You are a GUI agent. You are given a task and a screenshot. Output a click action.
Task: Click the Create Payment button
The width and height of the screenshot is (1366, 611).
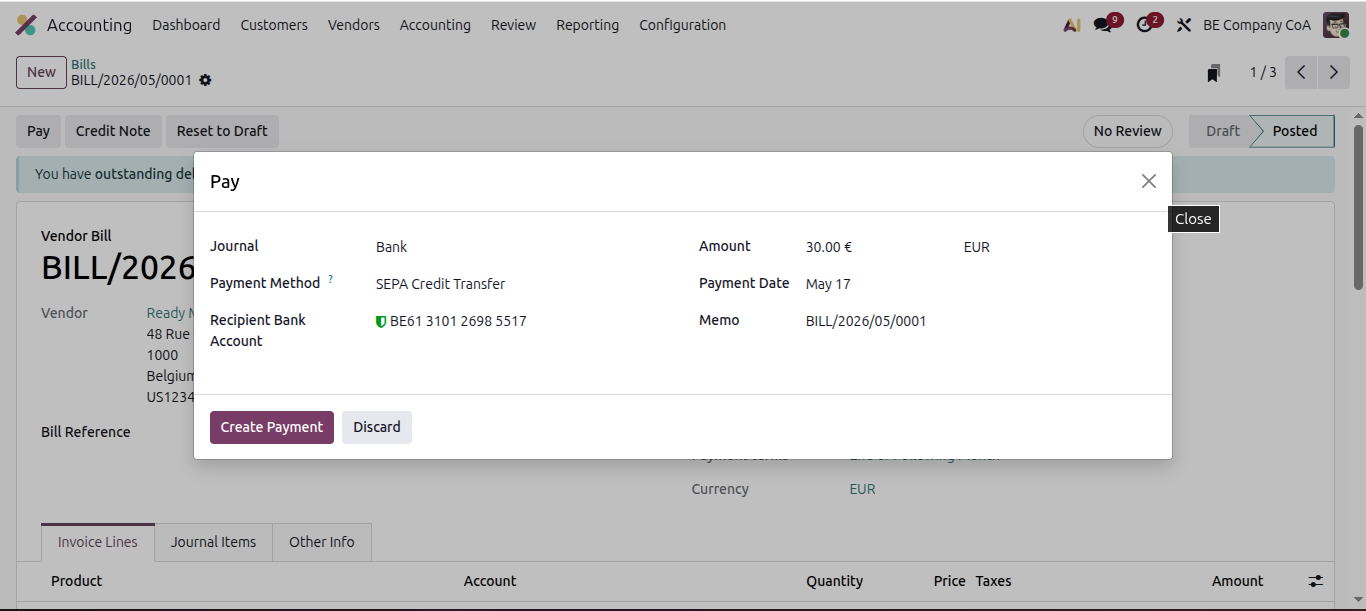[272, 427]
